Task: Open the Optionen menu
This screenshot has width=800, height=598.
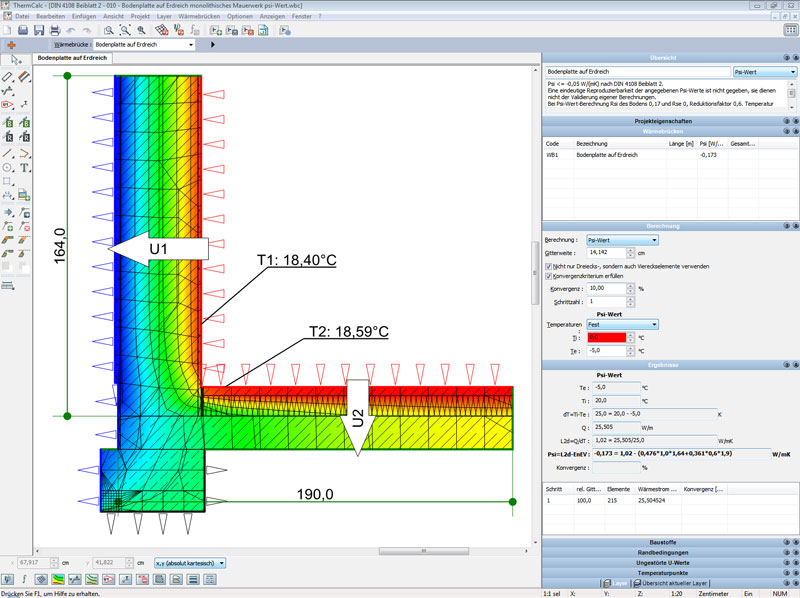Action: point(240,16)
